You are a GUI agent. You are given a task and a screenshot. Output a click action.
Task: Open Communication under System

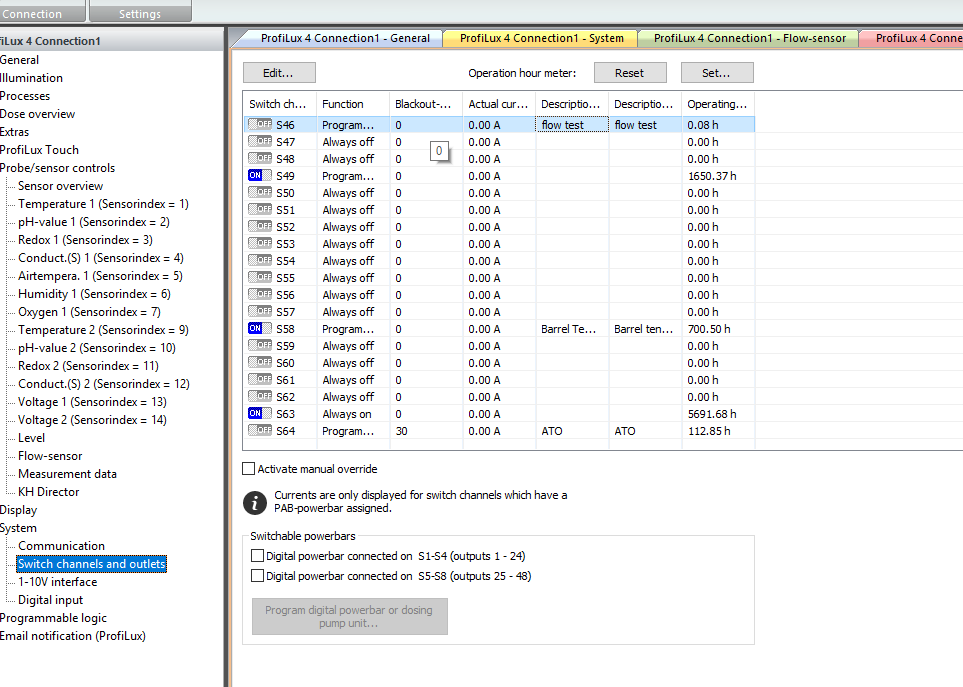61,546
